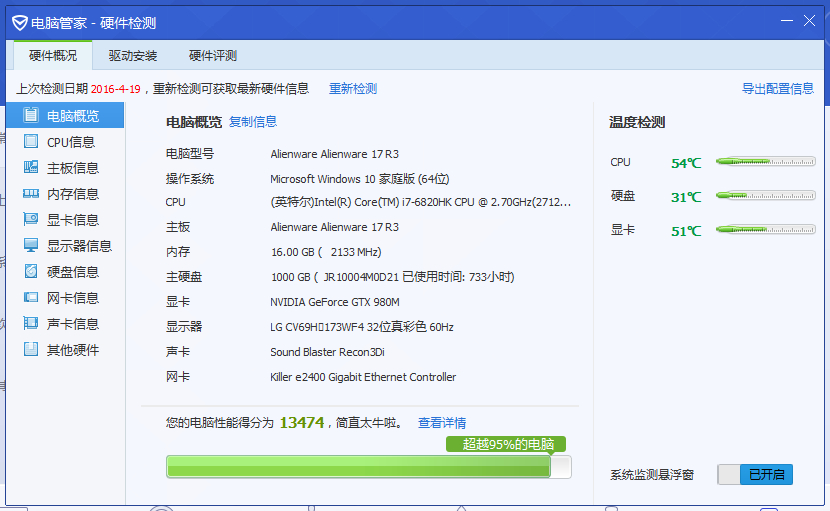Click the 电脑型号 value Alienware Alienware 17 R3
The image size is (830, 511).
click(x=335, y=154)
